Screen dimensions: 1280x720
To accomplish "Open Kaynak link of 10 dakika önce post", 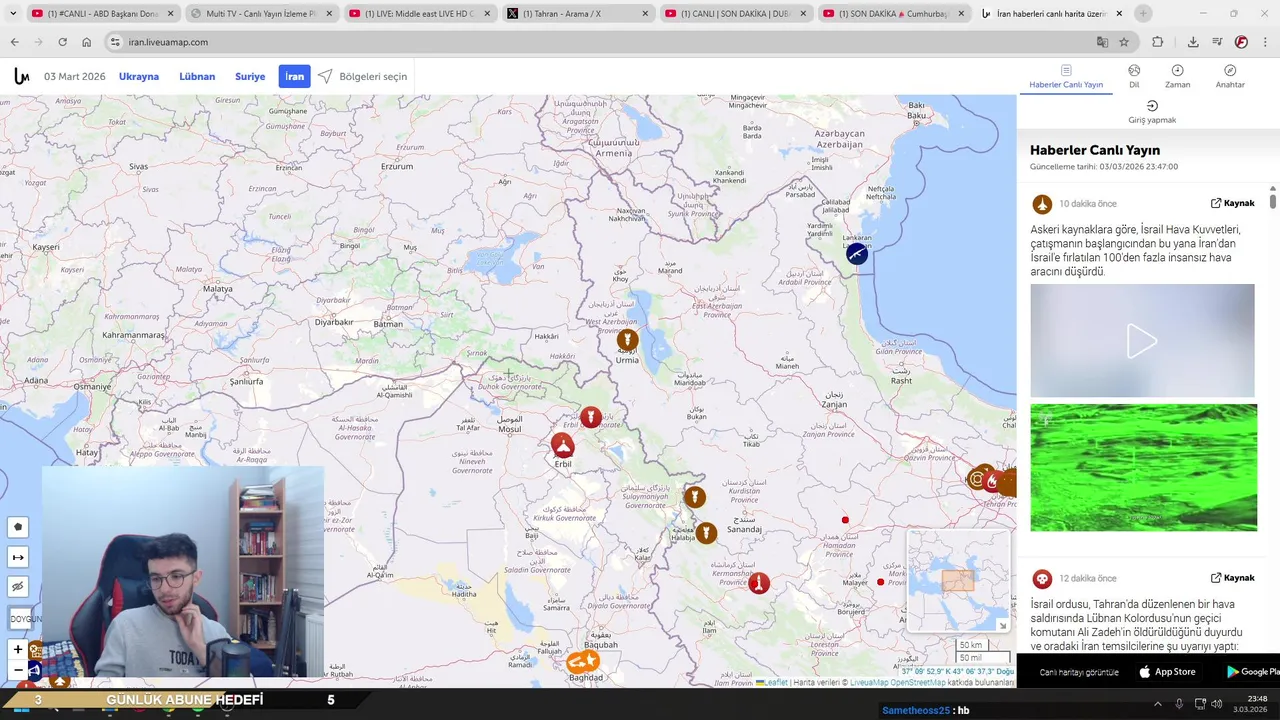I will coord(1232,203).
